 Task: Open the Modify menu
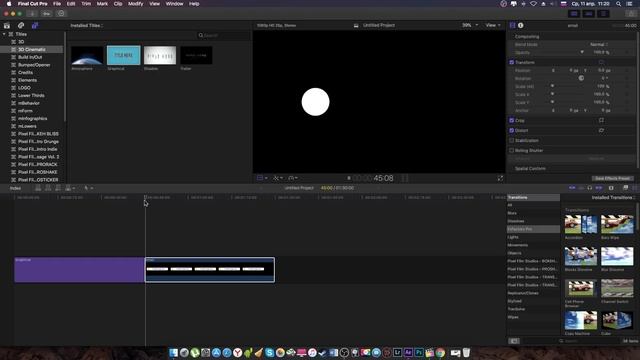tap(136, 4)
